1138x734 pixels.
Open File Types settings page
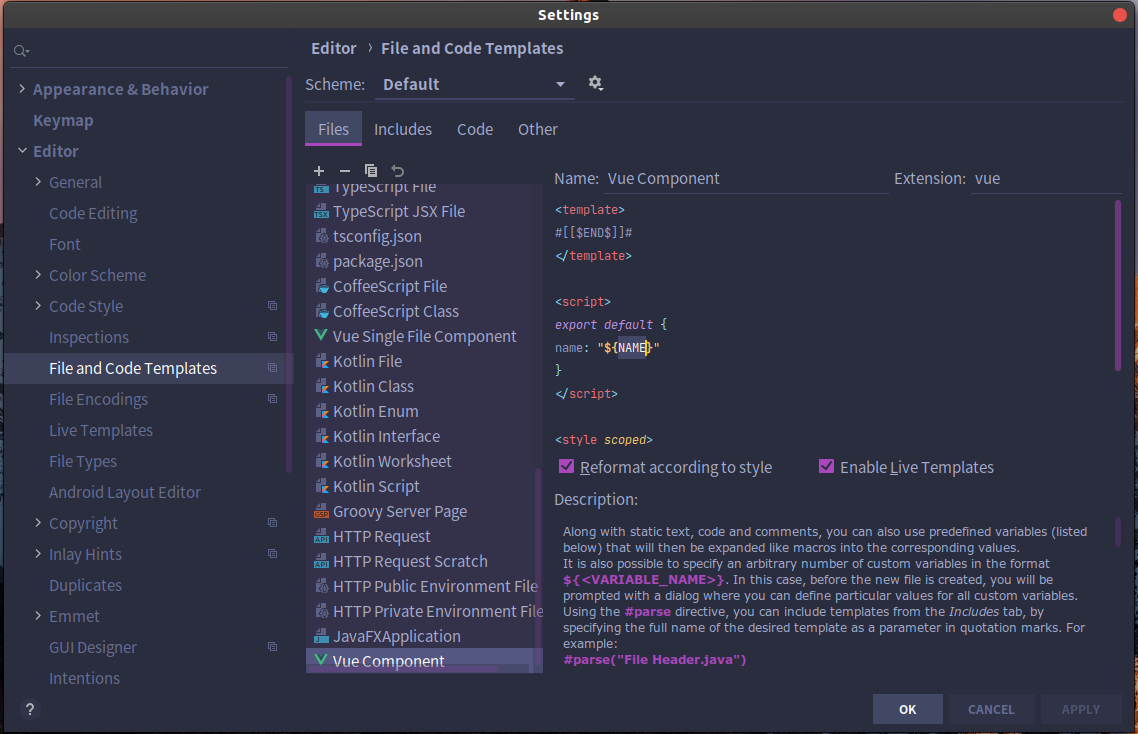[x=83, y=462]
